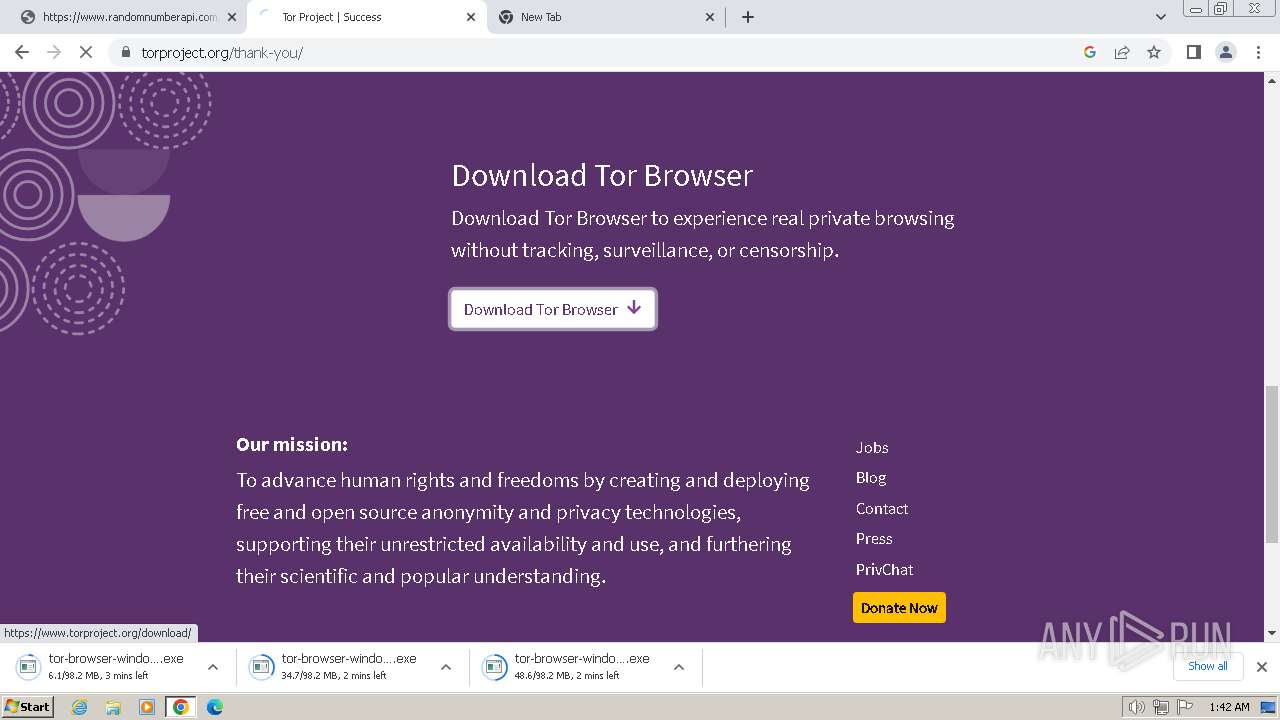Click the Donate Now button
The image size is (1280, 720).
tap(899, 608)
